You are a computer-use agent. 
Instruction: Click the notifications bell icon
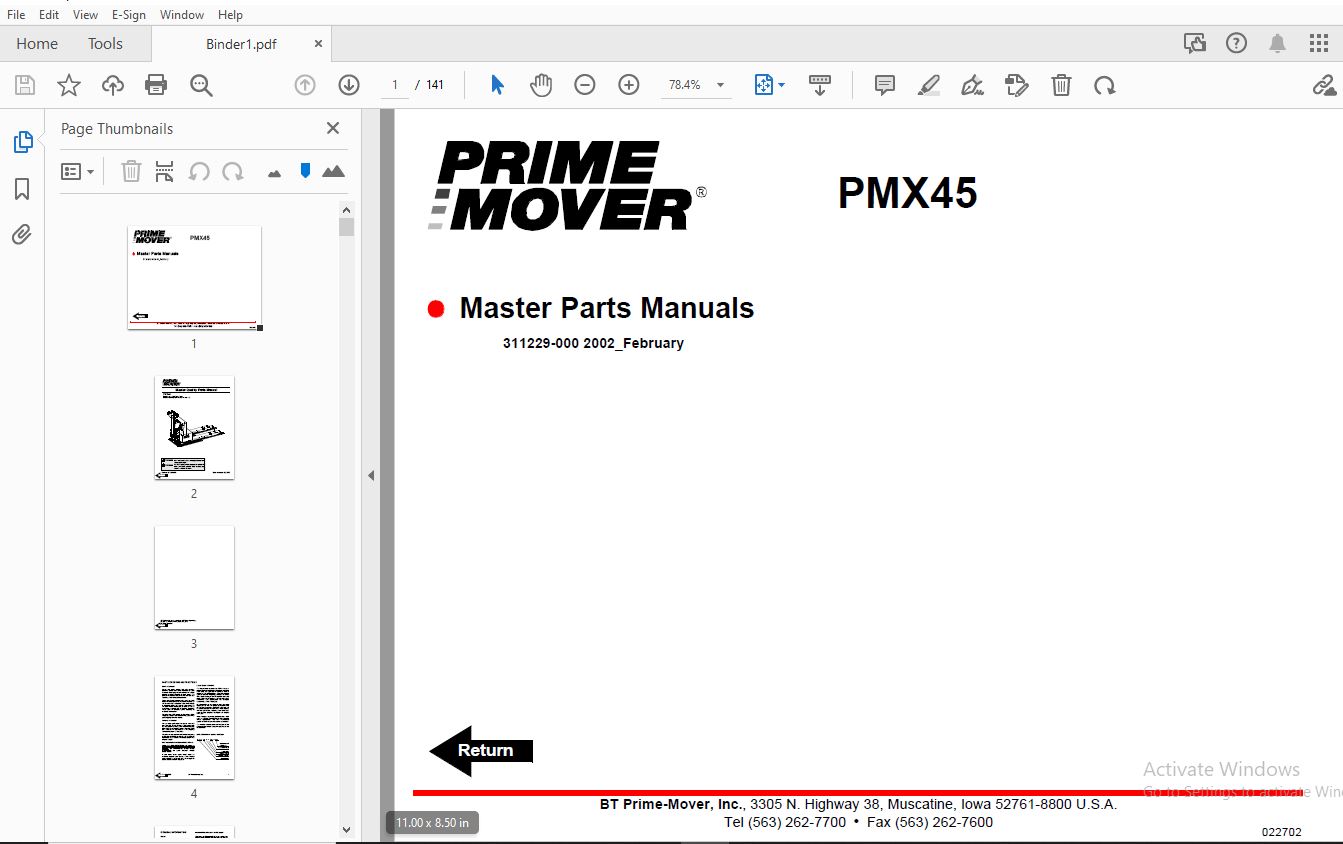(x=1278, y=43)
